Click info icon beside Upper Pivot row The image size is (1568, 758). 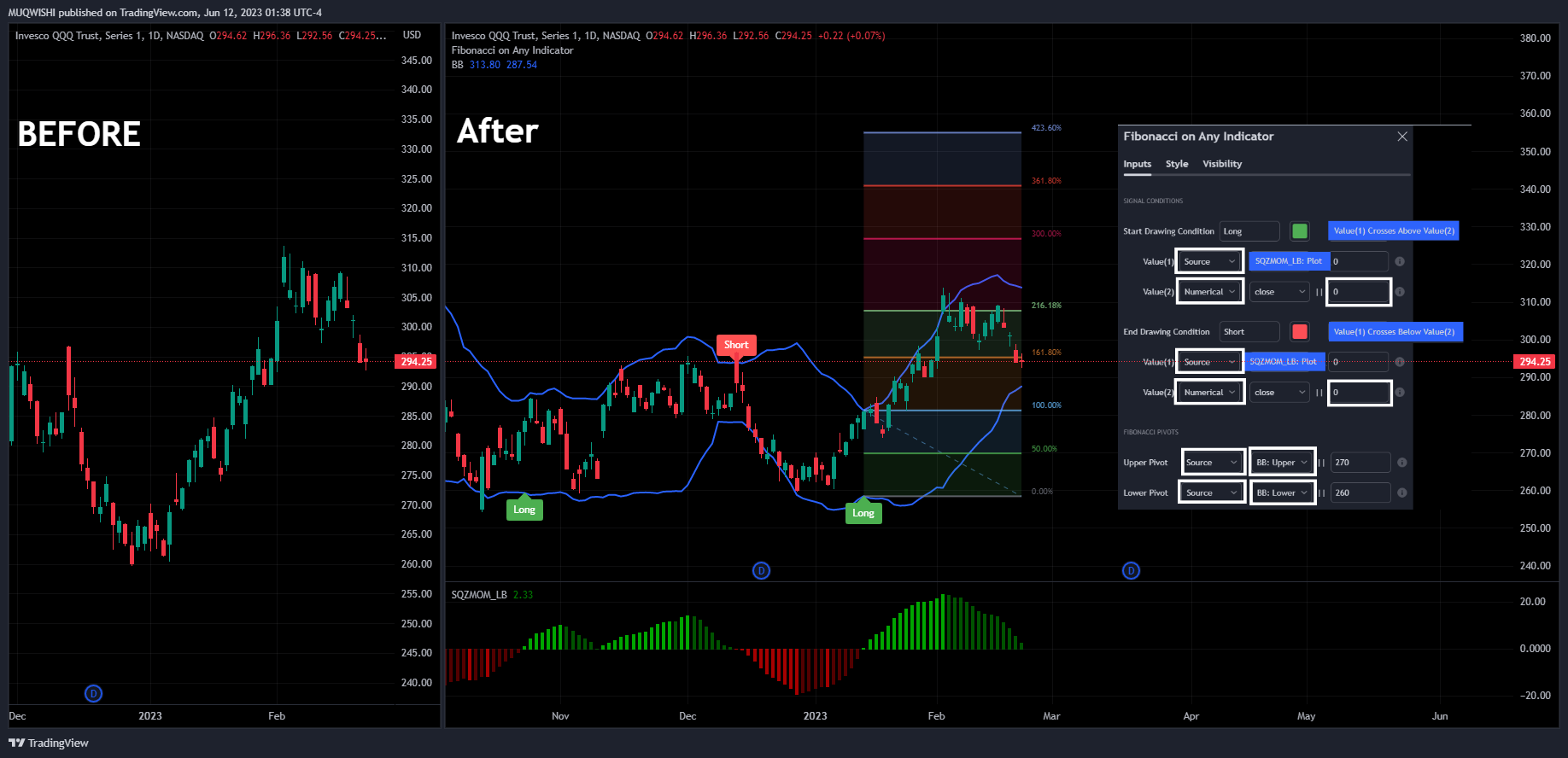[1402, 463]
